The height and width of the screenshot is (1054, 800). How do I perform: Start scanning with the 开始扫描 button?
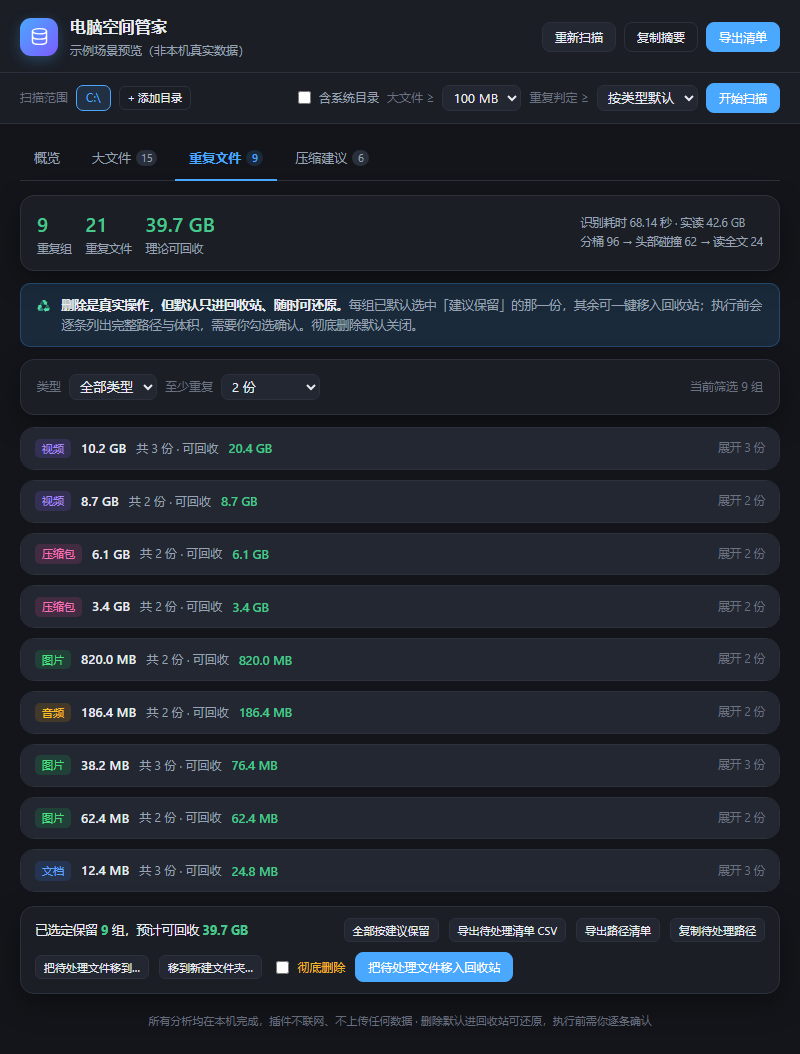(743, 98)
